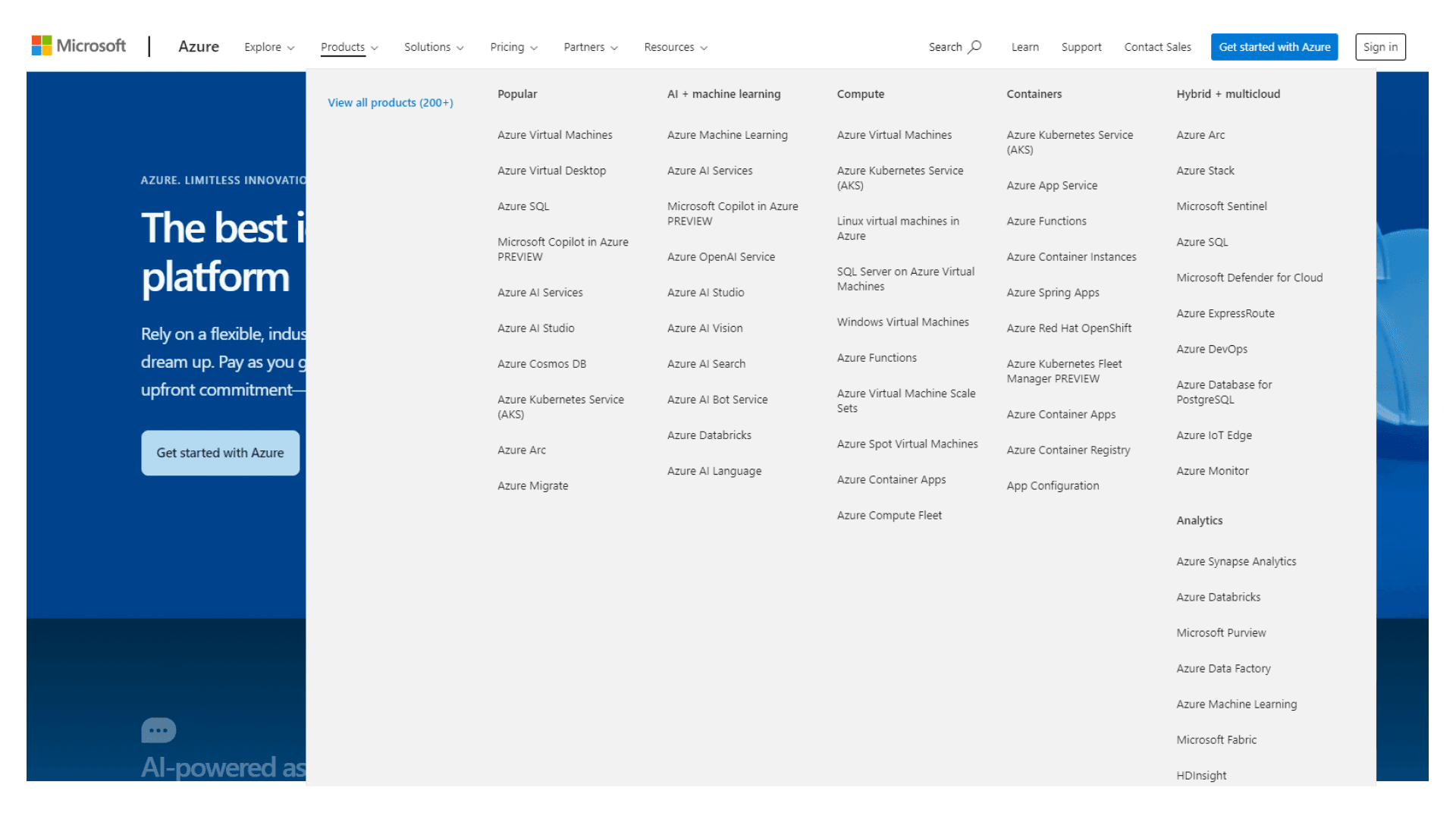Click the chat bubble icon
The height and width of the screenshot is (819, 1456).
158,730
